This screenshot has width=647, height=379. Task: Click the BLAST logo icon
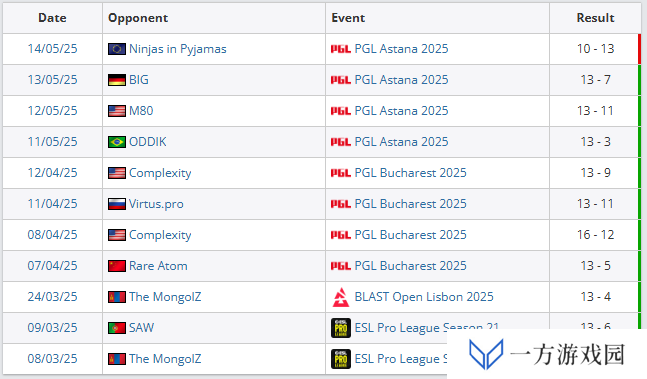pyautogui.click(x=341, y=297)
